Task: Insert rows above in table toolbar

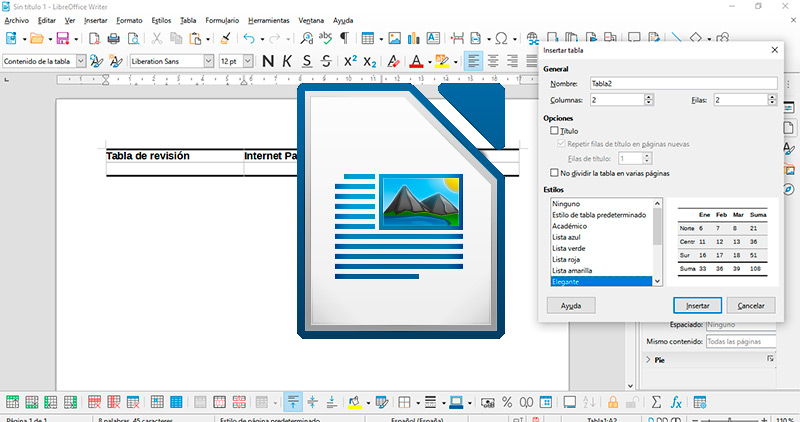Action: pos(12,402)
